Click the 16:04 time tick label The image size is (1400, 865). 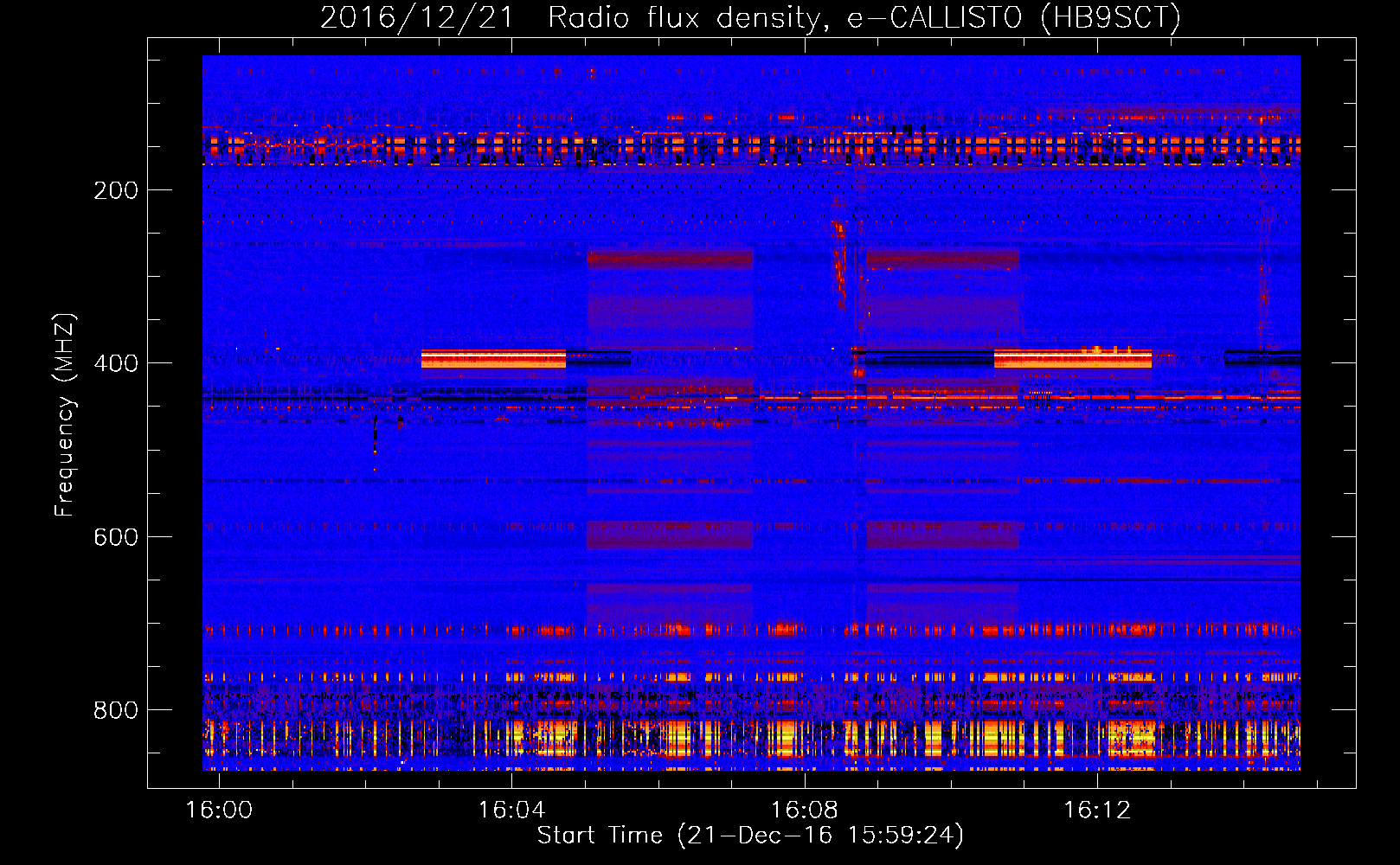coord(512,810)
